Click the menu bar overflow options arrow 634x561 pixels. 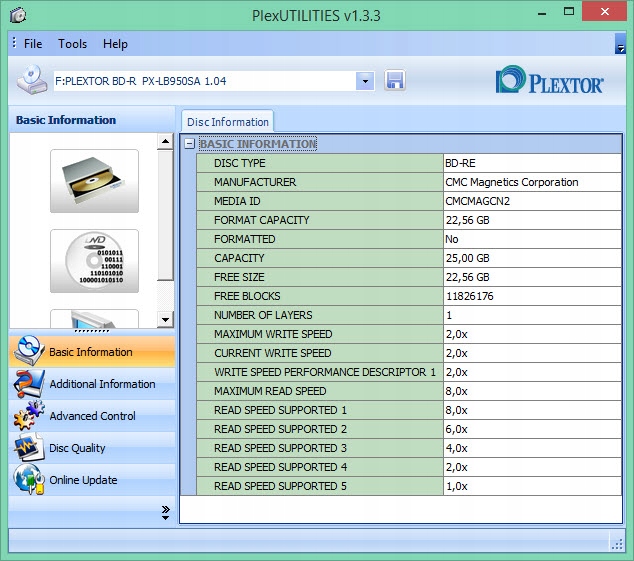[620, 44]
